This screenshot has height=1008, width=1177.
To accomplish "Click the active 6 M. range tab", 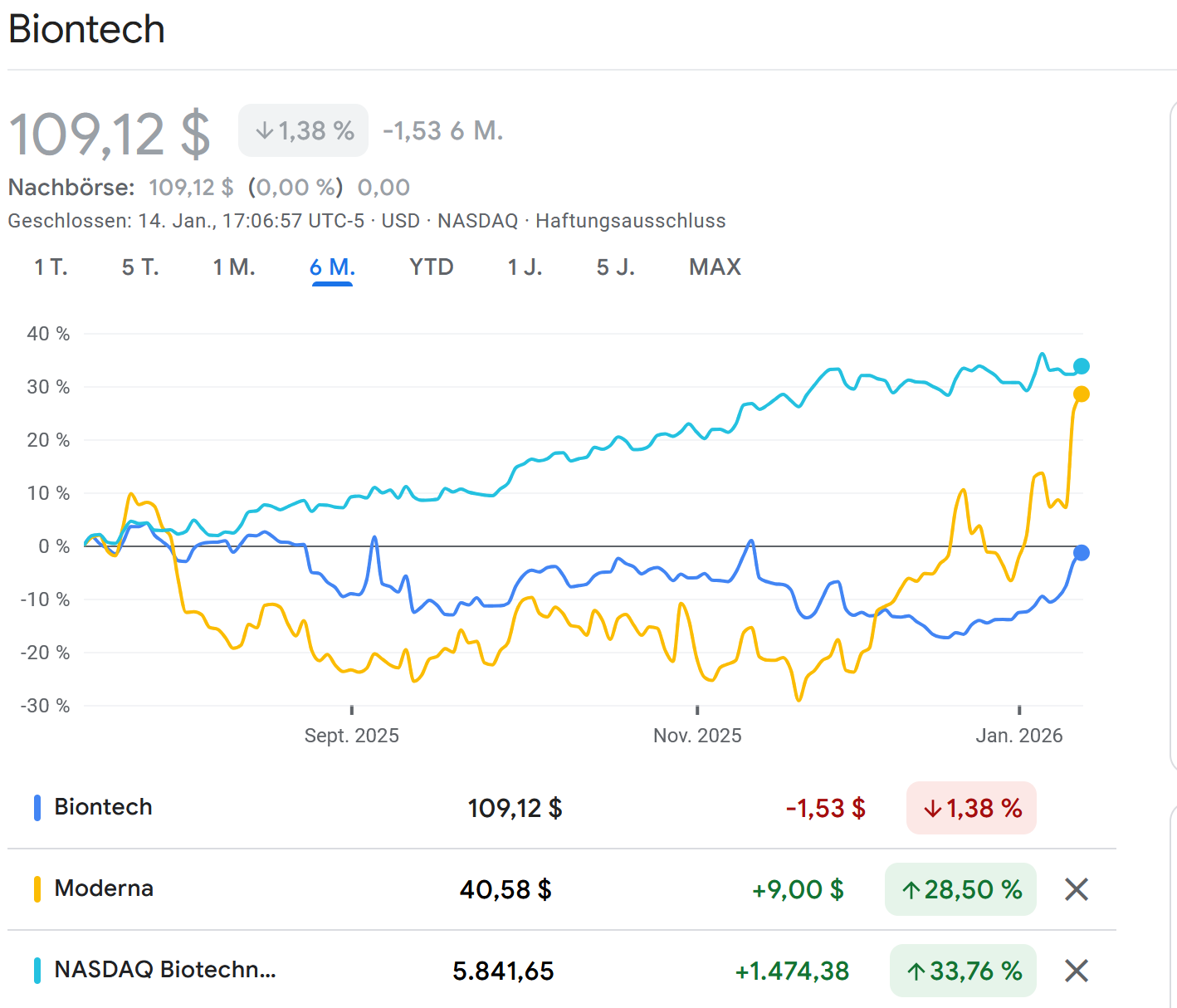I will [332, 267].
